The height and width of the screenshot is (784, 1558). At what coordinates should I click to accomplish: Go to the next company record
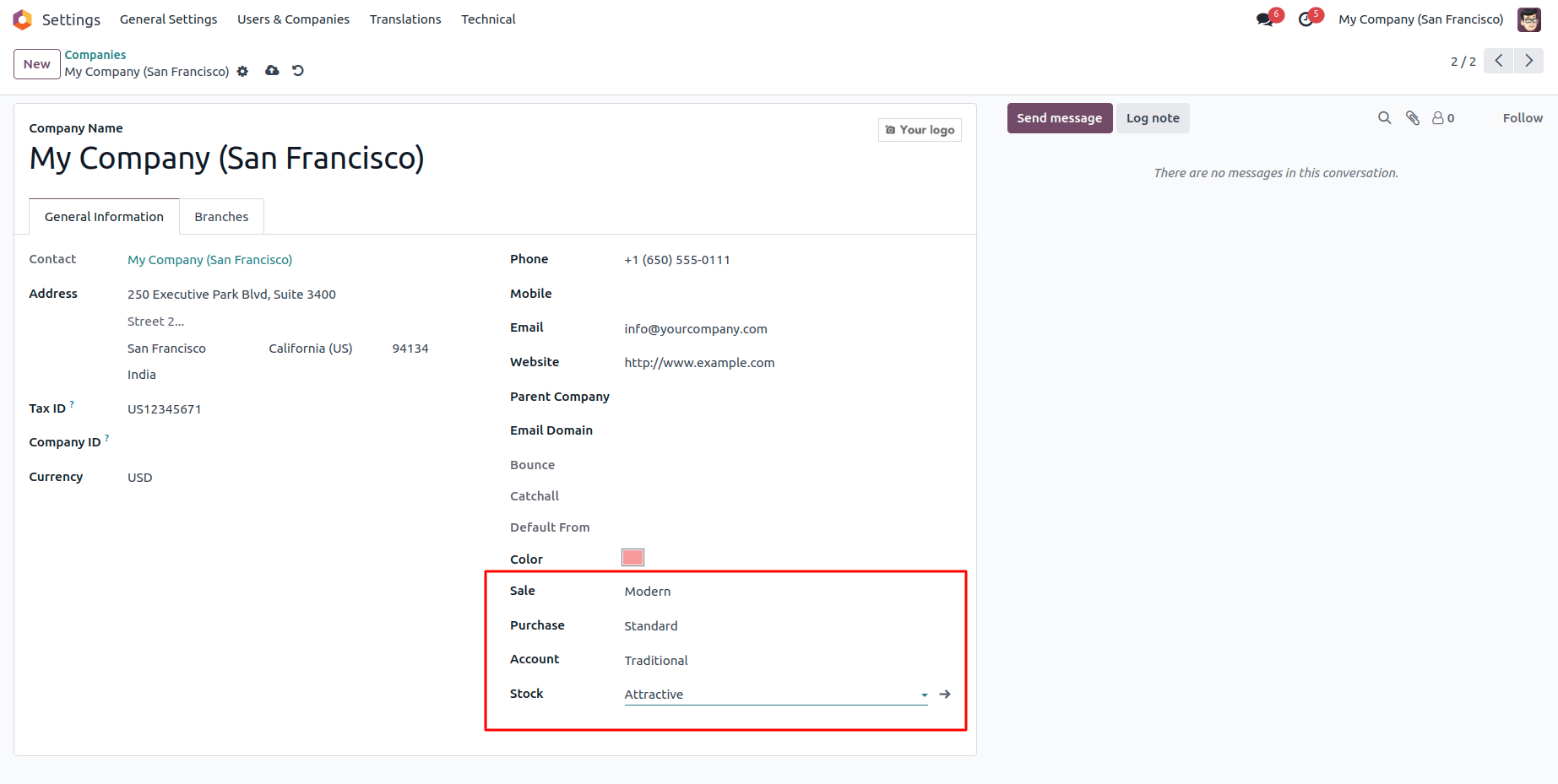(1528, 61)
